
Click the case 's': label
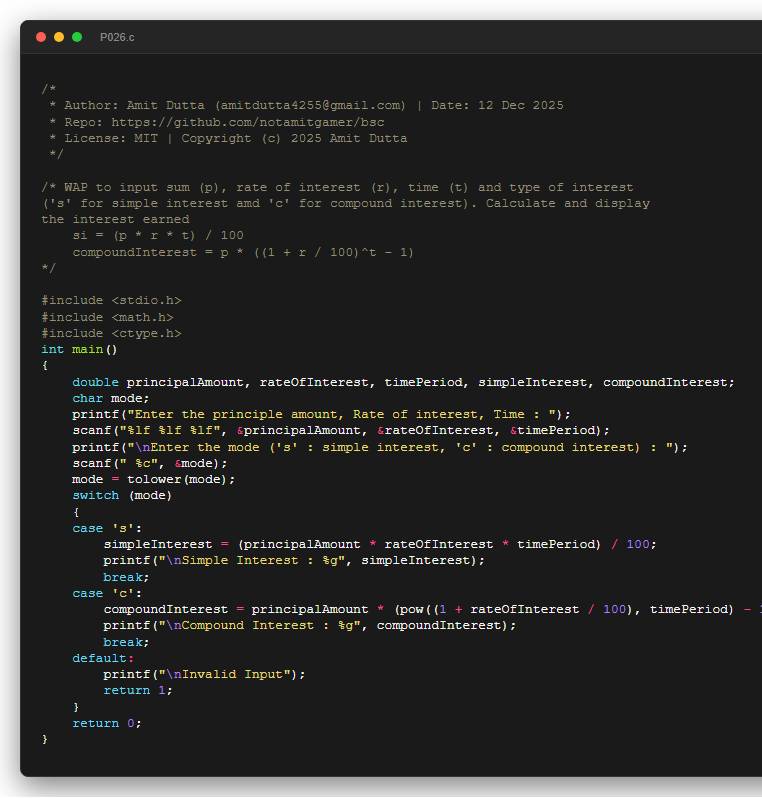(107, 528)
